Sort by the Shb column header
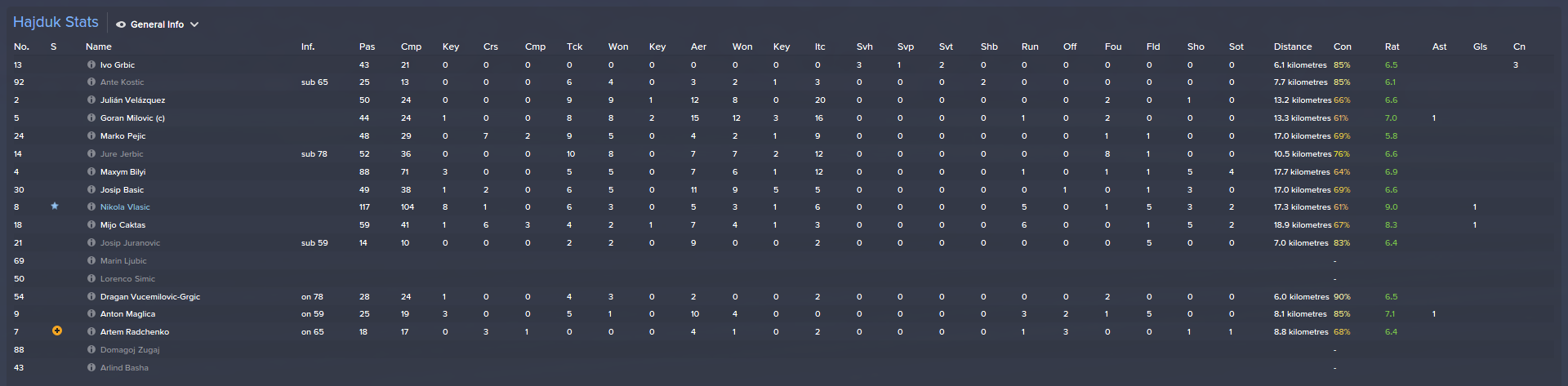 pos(989,47)
